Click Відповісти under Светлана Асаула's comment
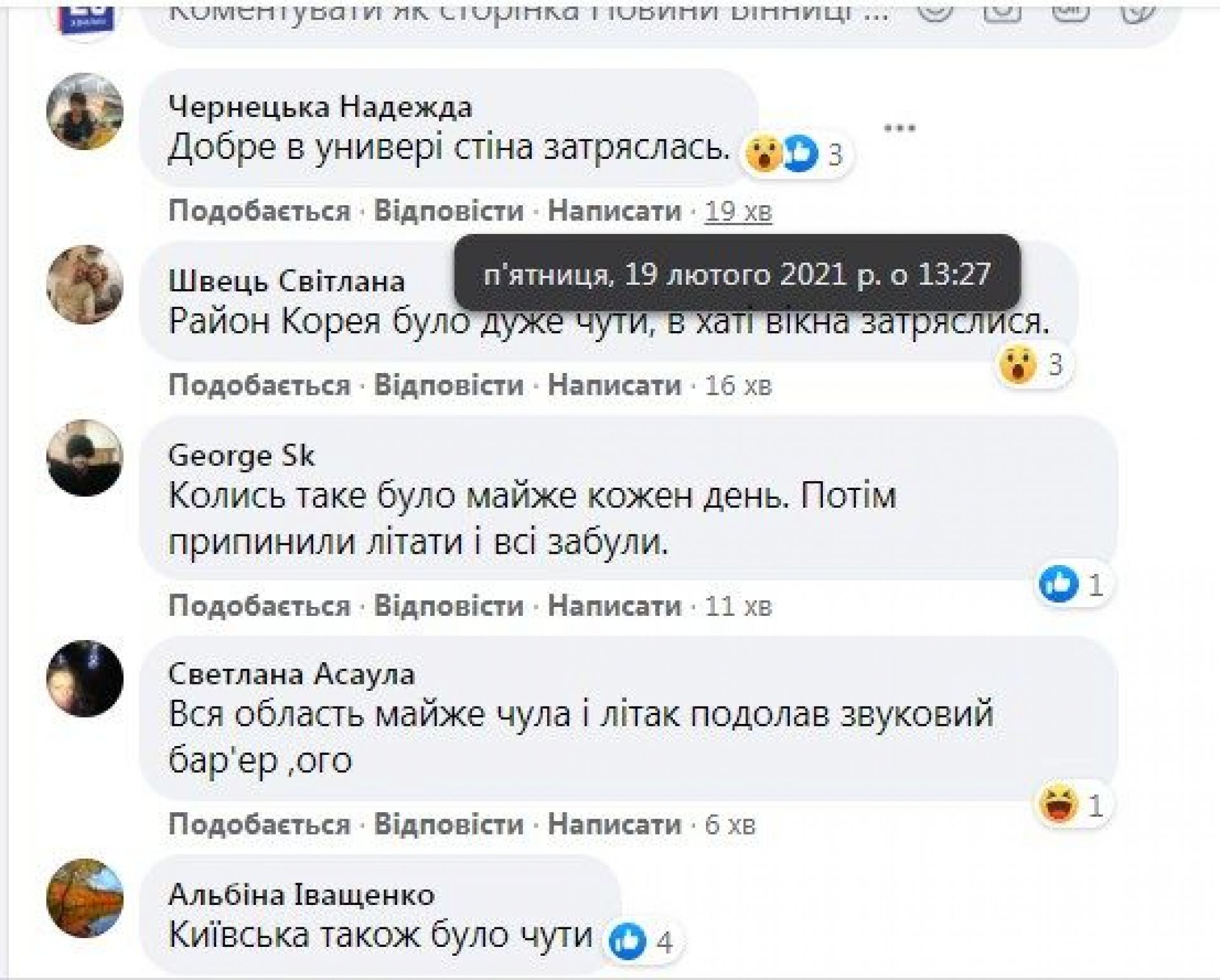Image resolution: width=1220 pixels, height=980 pixels. click(x=449, y=825)
